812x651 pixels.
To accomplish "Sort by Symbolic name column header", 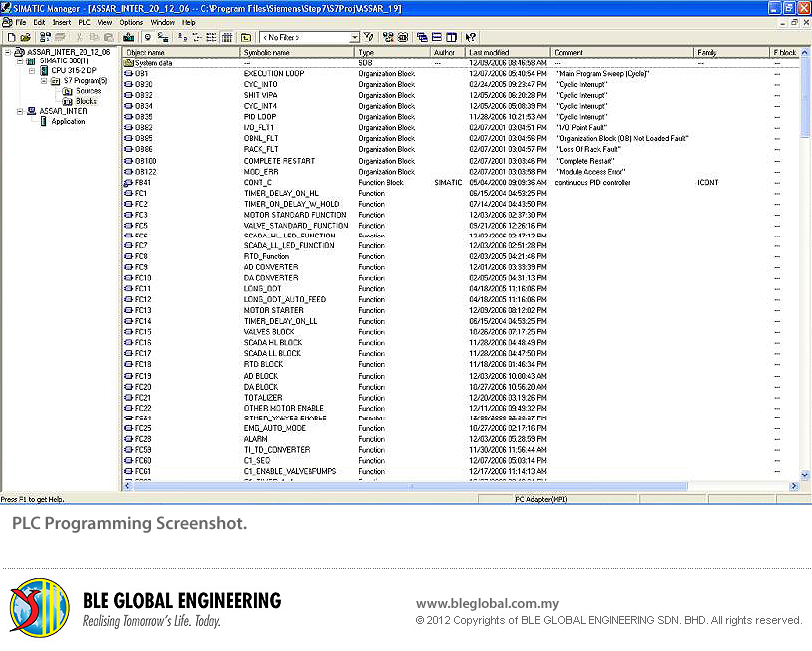I will (296, 52).
